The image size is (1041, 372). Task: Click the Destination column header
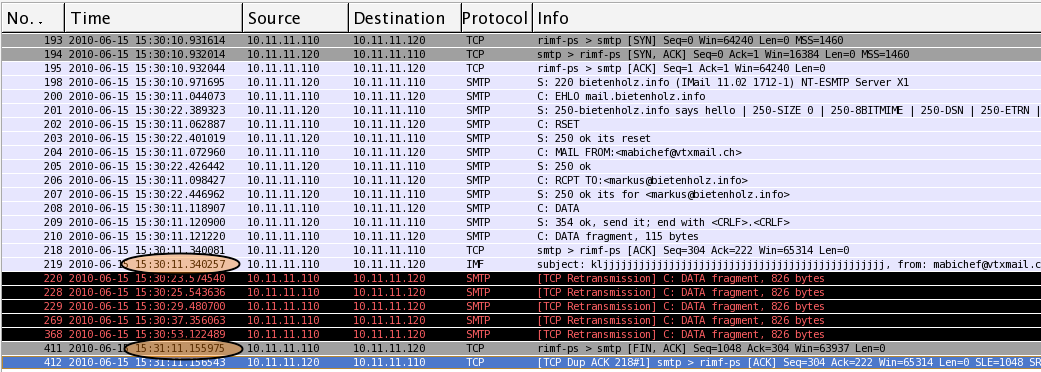(404, 18)
